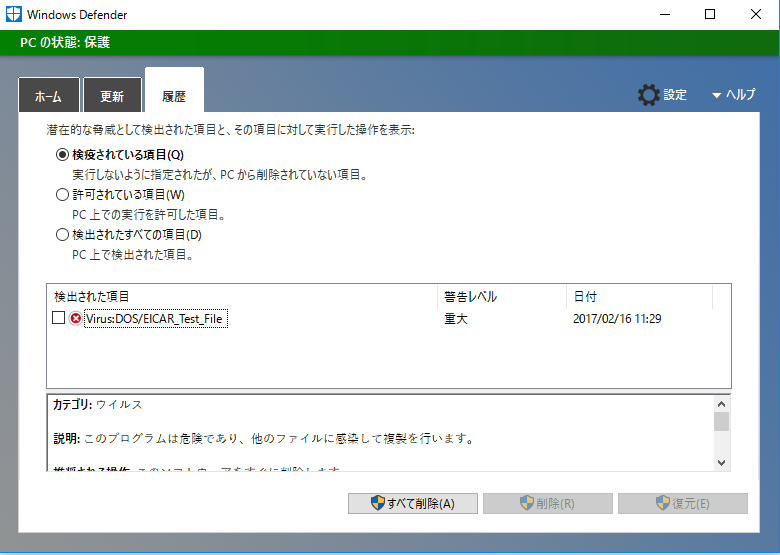Viewport: 780px width, 555px height.
Task: Select the 検疫されている項目 radio button
Action: [62, 155]
